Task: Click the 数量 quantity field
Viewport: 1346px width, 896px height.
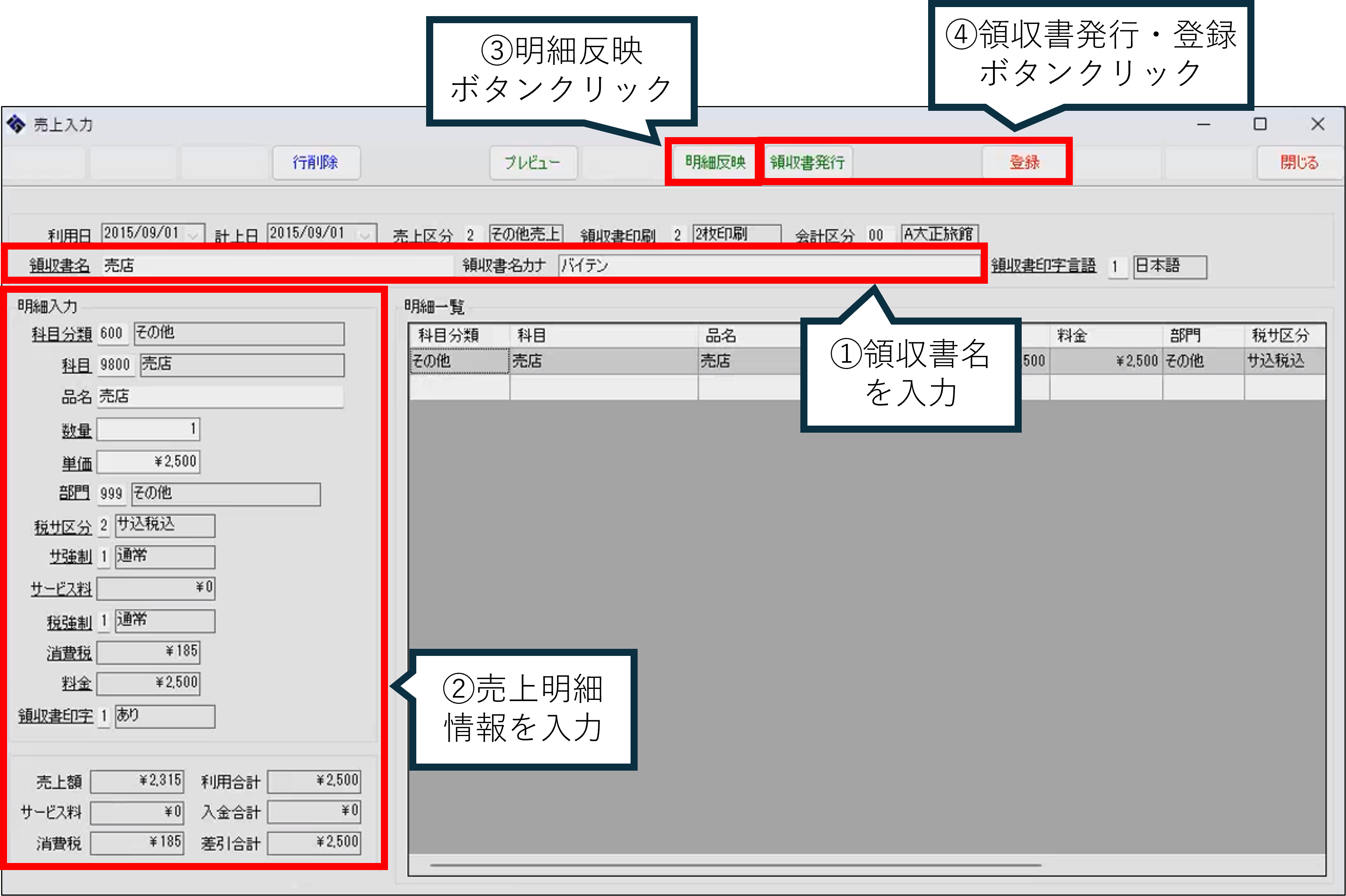Action: [x=148, y=429]
